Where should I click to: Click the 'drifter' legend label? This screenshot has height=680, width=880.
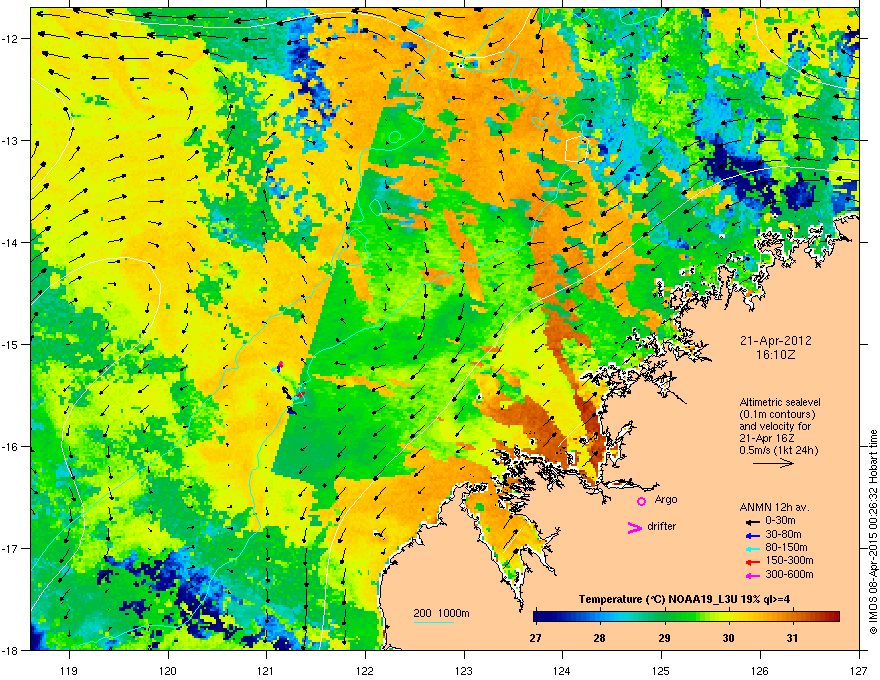coord(662,526)
